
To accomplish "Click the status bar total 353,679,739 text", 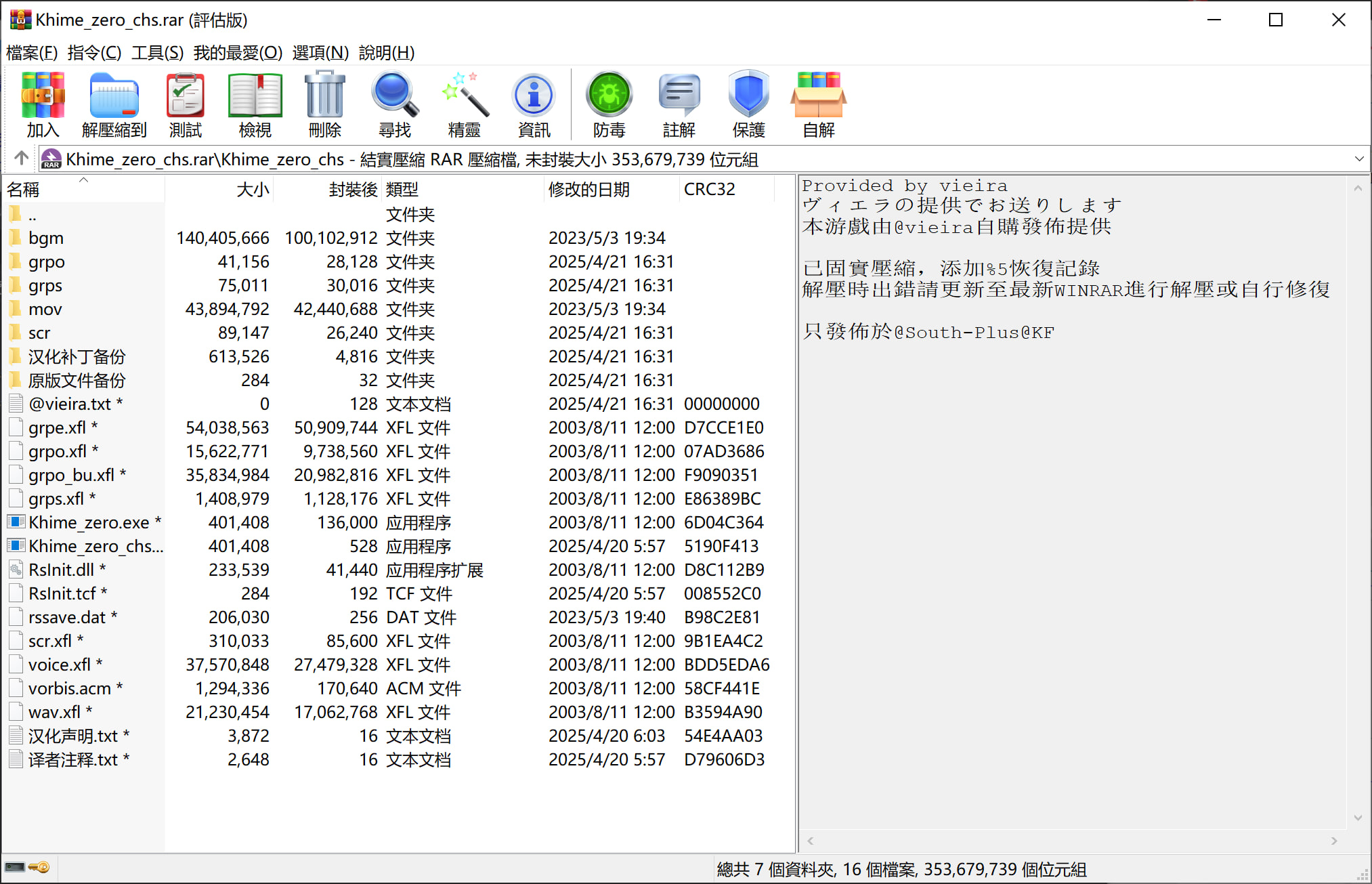I will tap(901, 869).
